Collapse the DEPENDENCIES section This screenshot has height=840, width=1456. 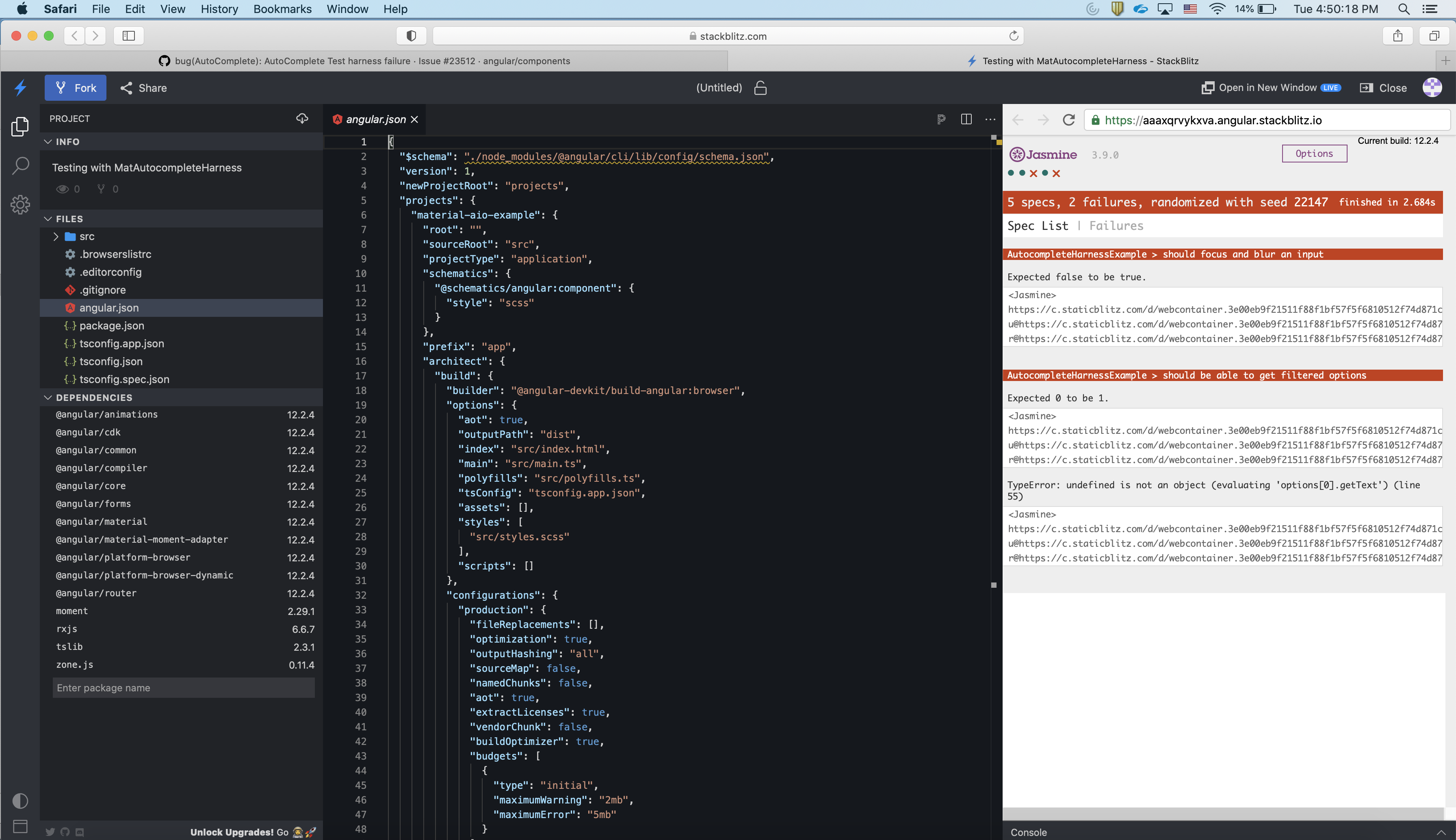48,398
